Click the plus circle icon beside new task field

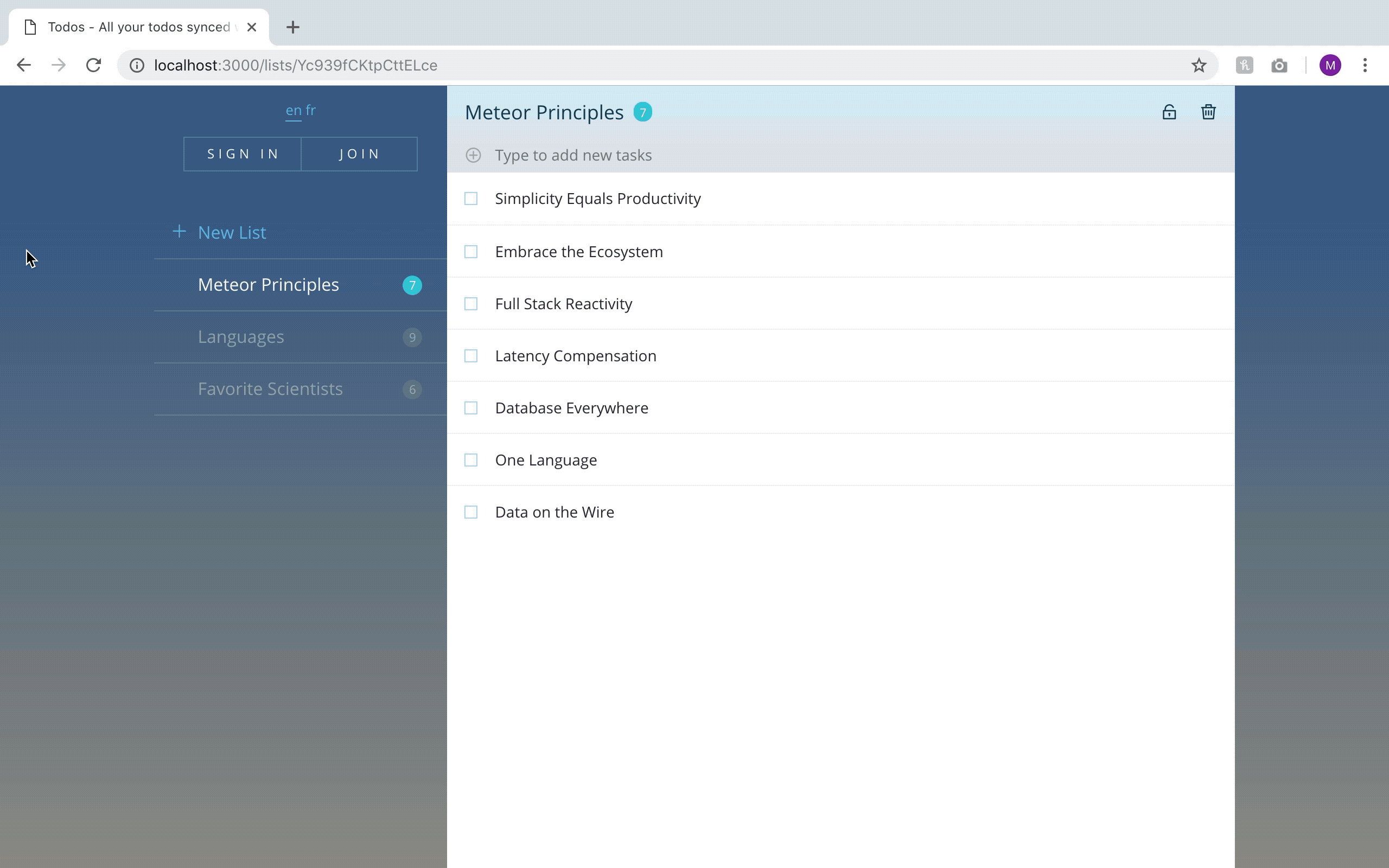click(473, 155)
